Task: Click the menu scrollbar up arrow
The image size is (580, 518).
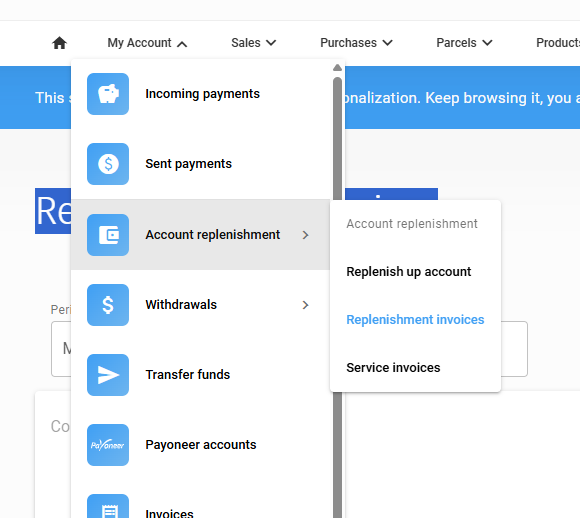Action: click(x=337, y=67)
